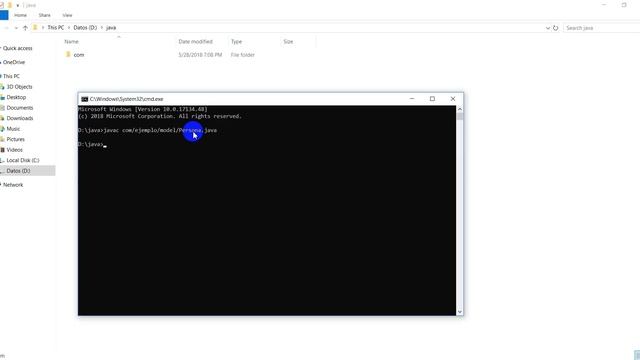
Task: Open Quick access in navigation pane
Action: [x=18, y=48]
